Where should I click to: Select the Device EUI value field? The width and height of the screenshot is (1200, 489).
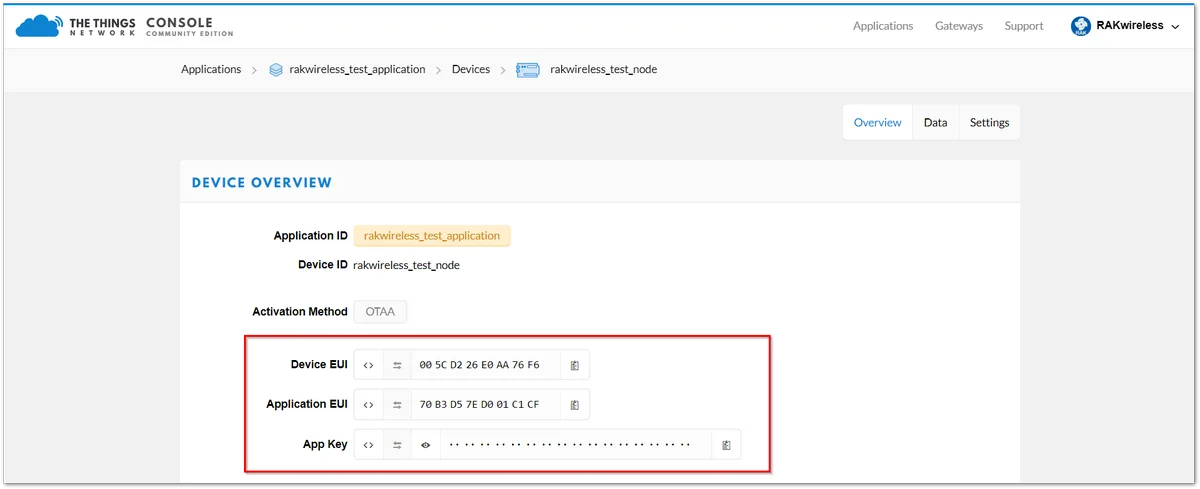click(x=486, y=365)
